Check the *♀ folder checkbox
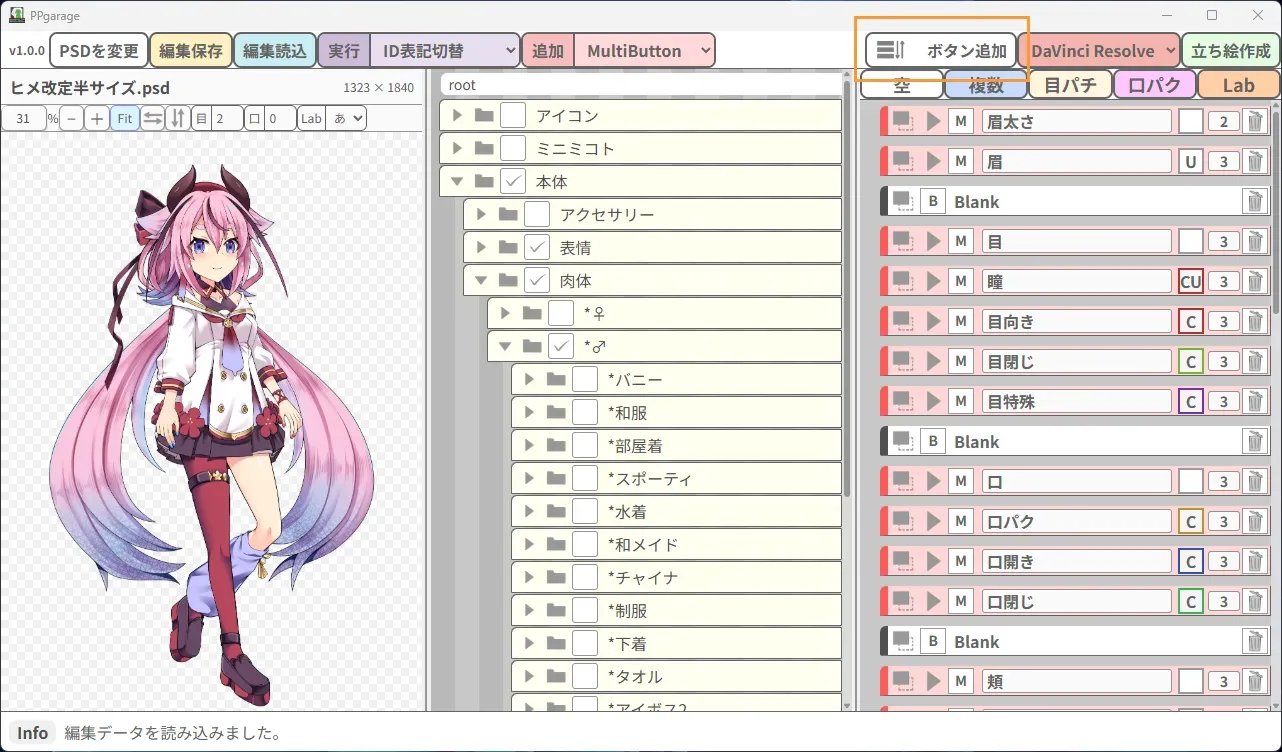The height and width of the screenshot is (752, 1282). tap(561, 313)
